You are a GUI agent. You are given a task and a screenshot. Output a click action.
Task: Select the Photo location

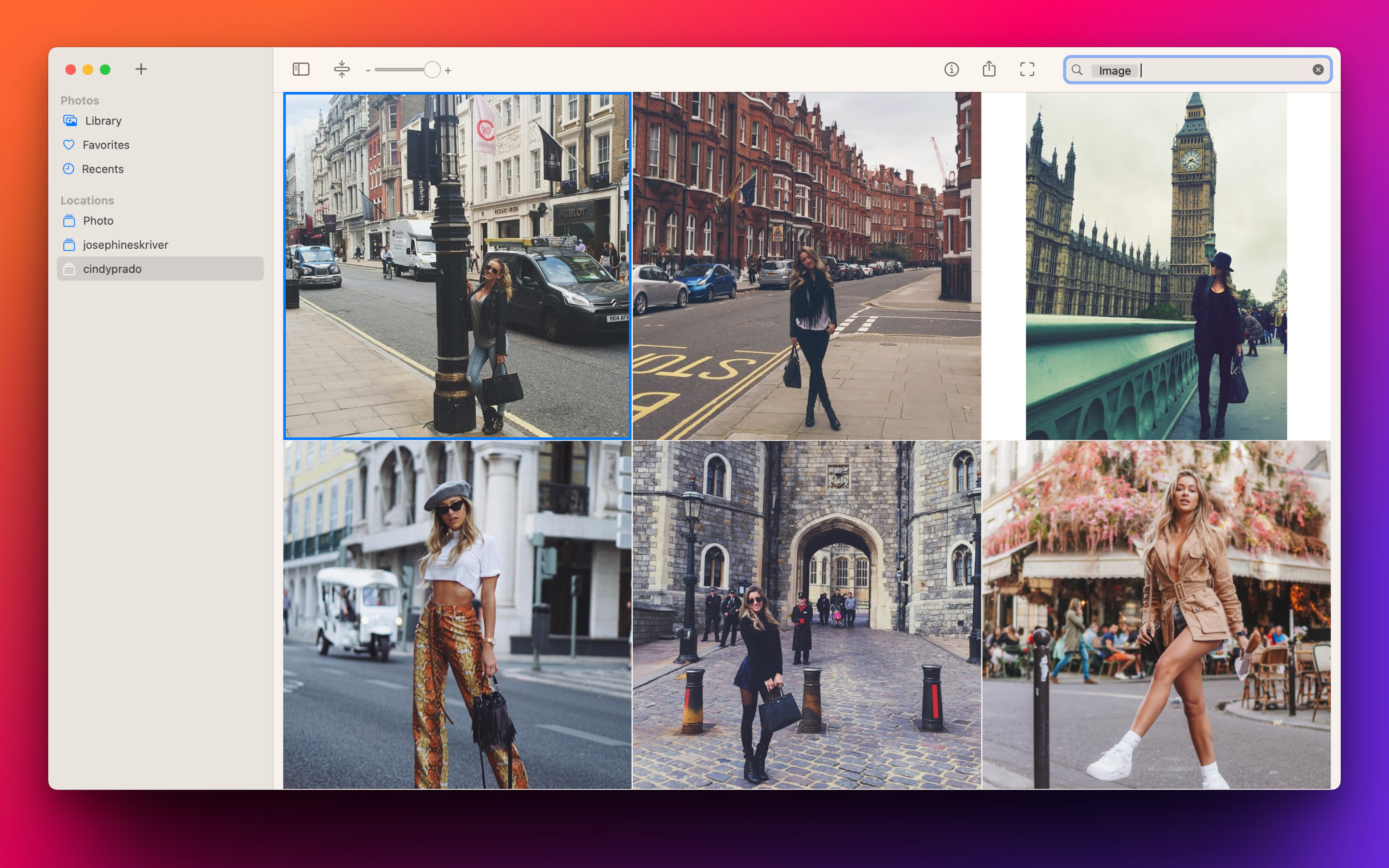coord(97,220)
